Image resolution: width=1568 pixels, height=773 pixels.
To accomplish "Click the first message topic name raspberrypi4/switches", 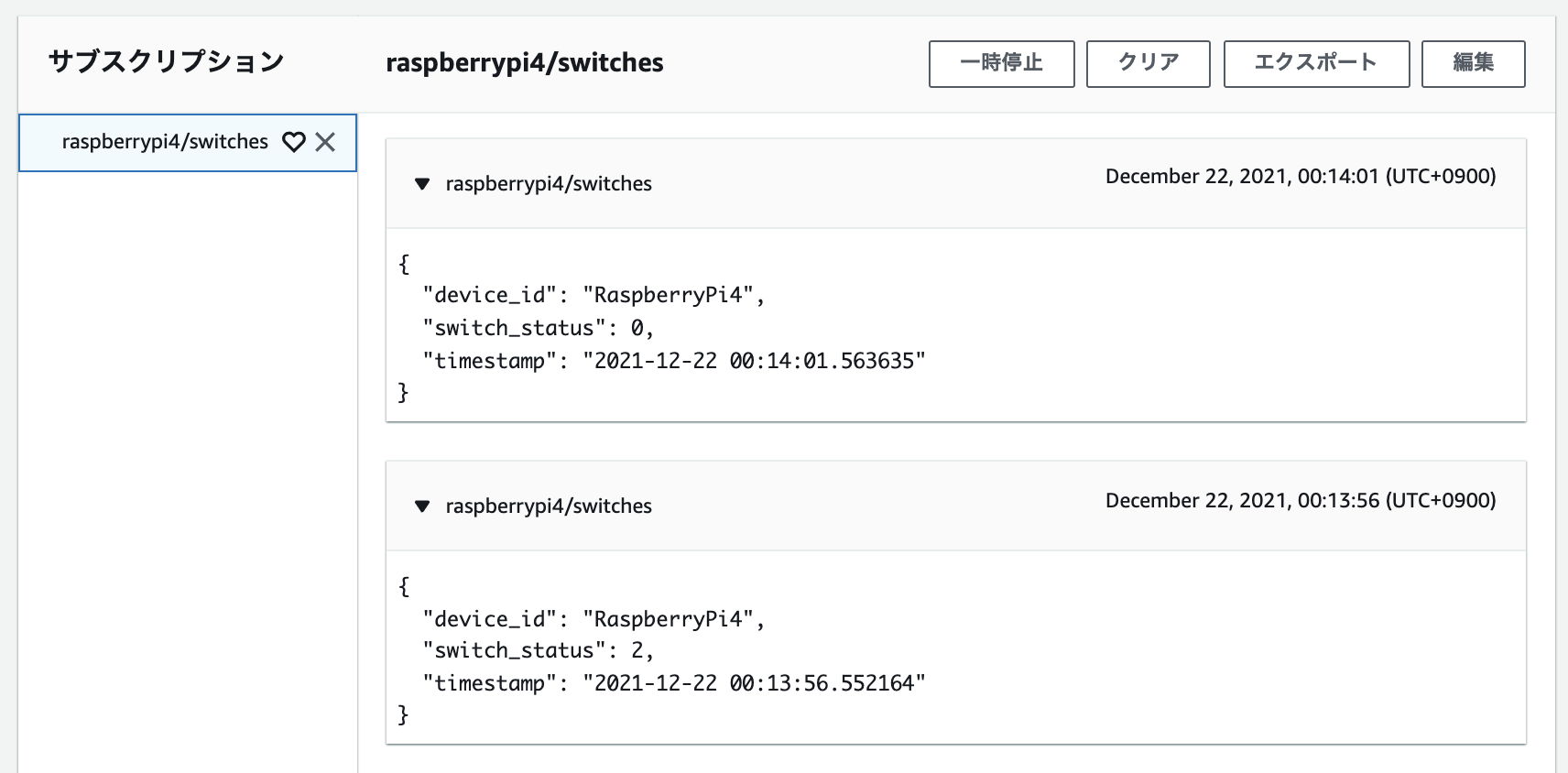I will click(x=549, y=184).
